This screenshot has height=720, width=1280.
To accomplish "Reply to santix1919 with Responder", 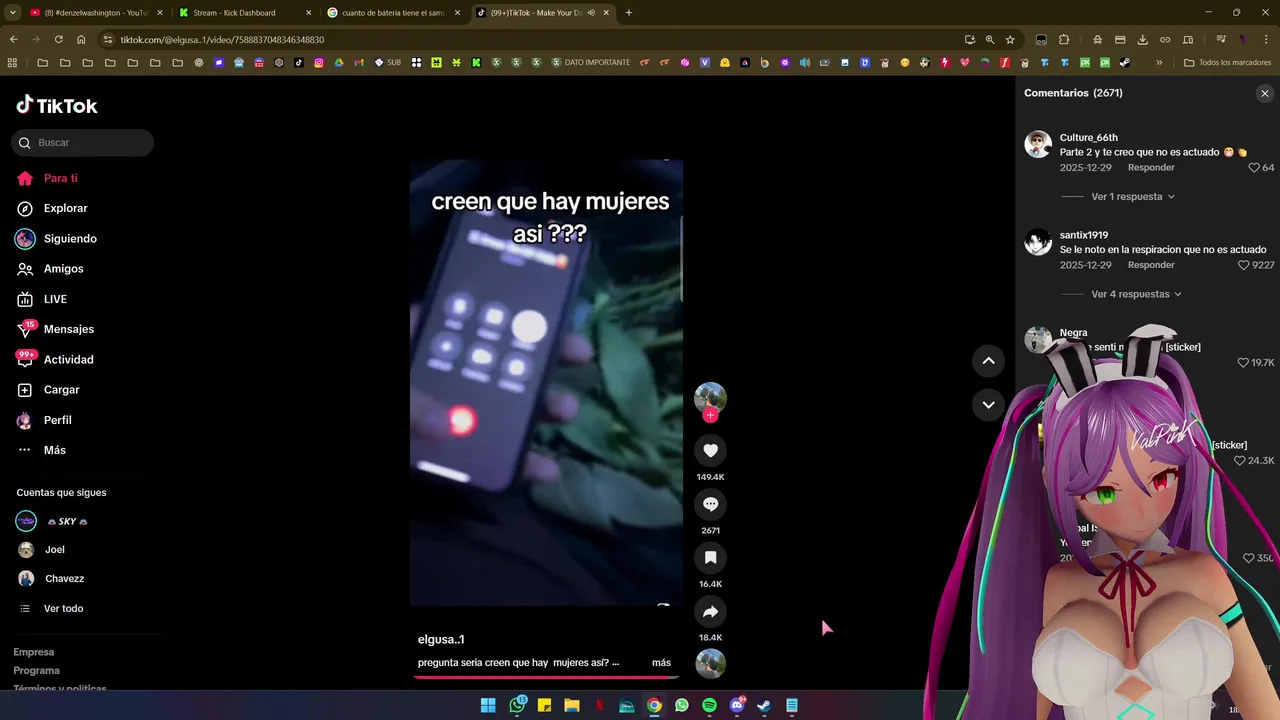I will coord(1151,265).
